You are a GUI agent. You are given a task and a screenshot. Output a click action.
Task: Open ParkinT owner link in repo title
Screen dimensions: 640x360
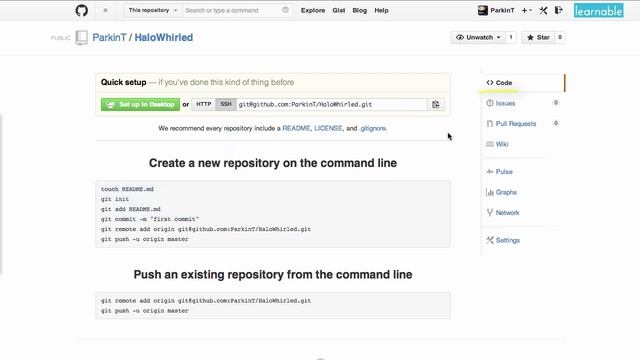click(109, 38)
